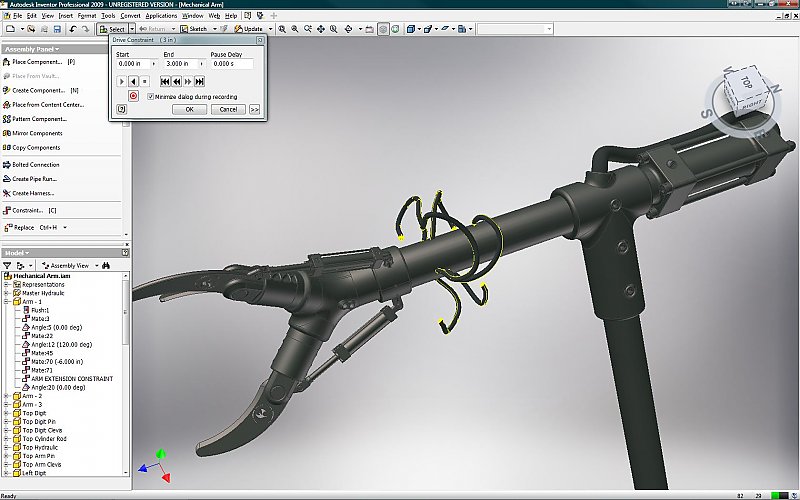Expand the Top Digit tree node
This screenshot has height=500, width=800.
click(x=7, y=413)
